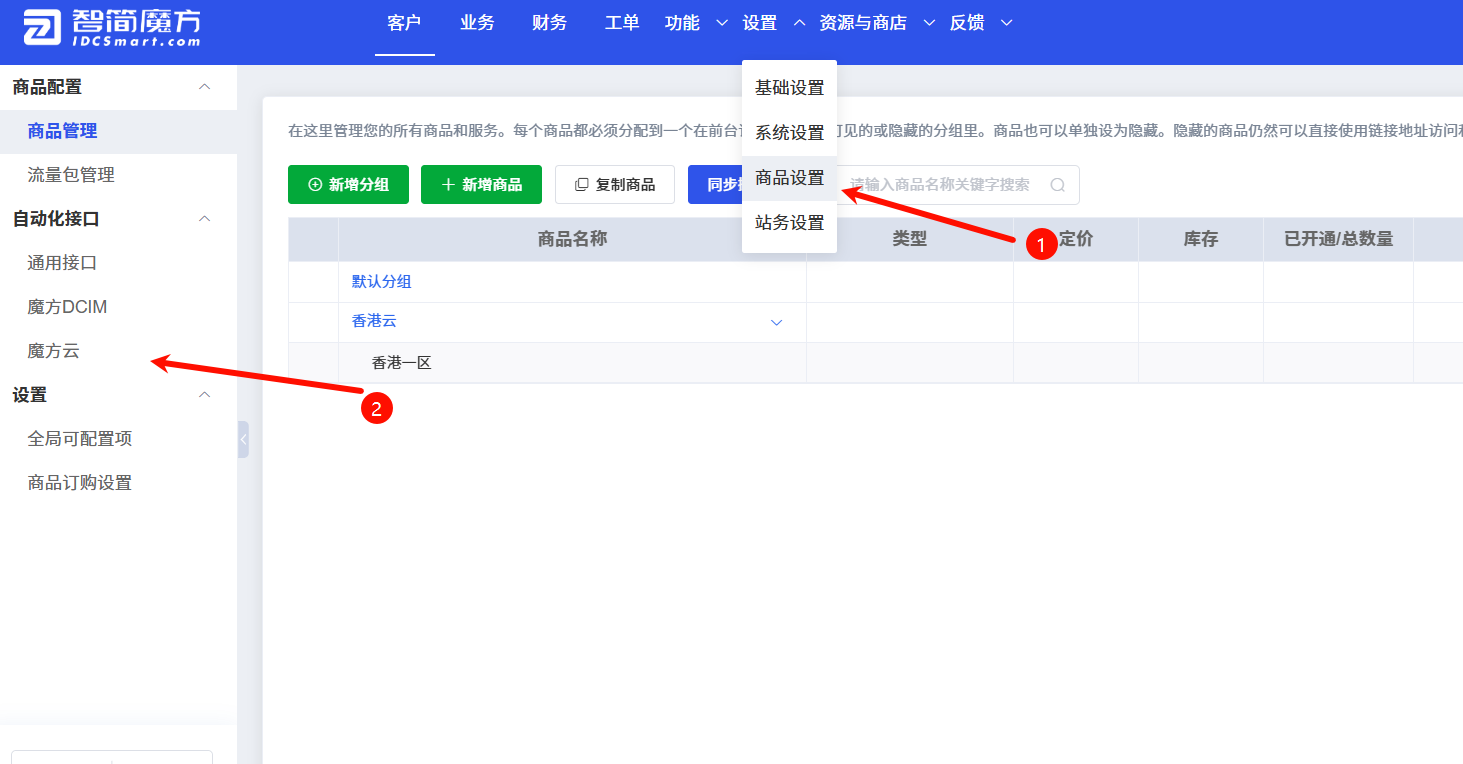Switch to the 客户 navigation tab

(x=404, y=23)
